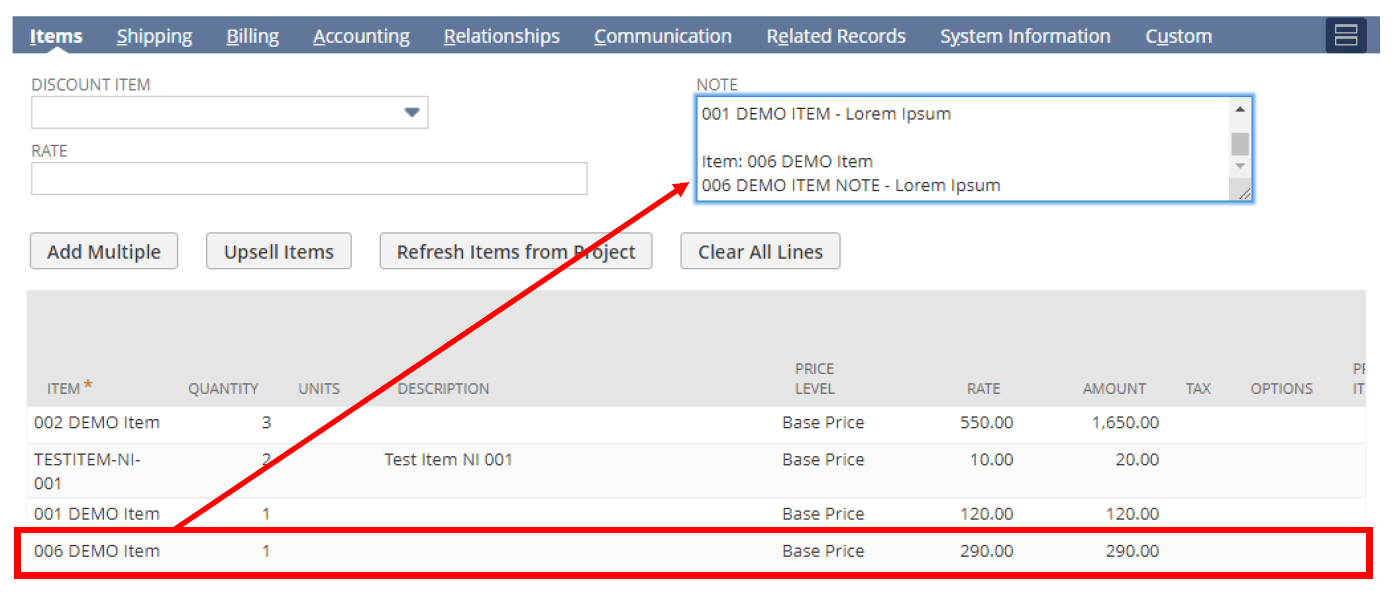Click the Note text area
The image size is (1397, 602).
(960, 148)
